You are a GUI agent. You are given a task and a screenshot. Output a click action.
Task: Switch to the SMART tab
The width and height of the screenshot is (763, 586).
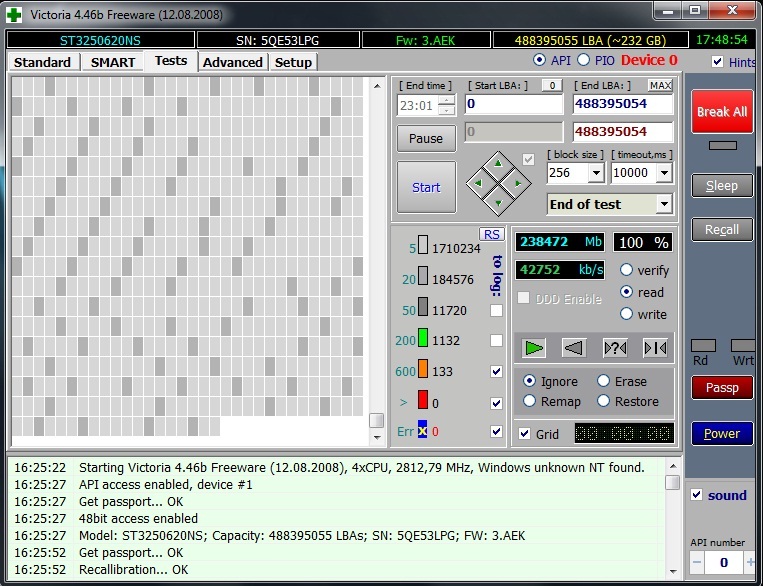point(113,62)
